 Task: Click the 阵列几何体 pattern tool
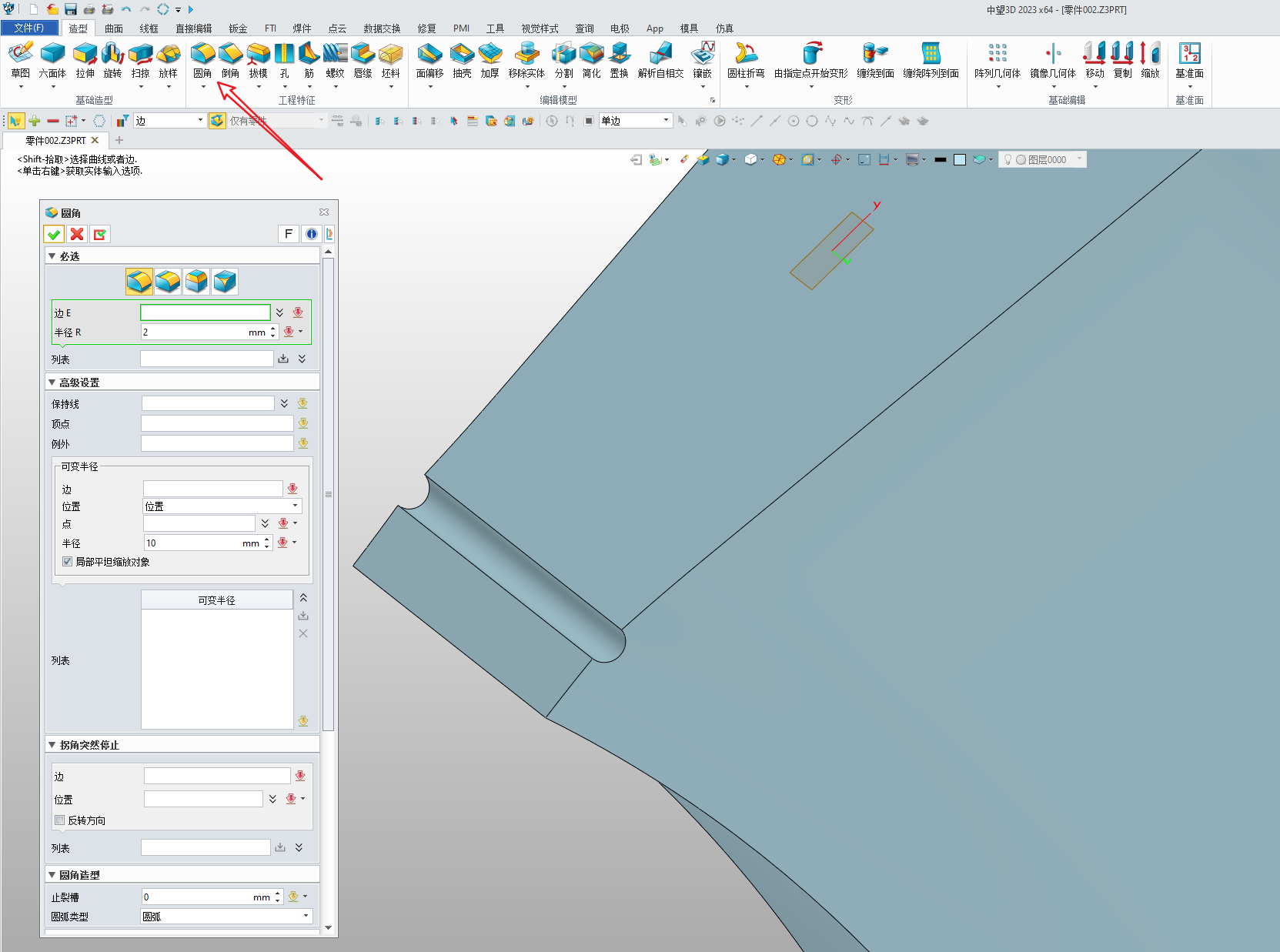[997, 54]
